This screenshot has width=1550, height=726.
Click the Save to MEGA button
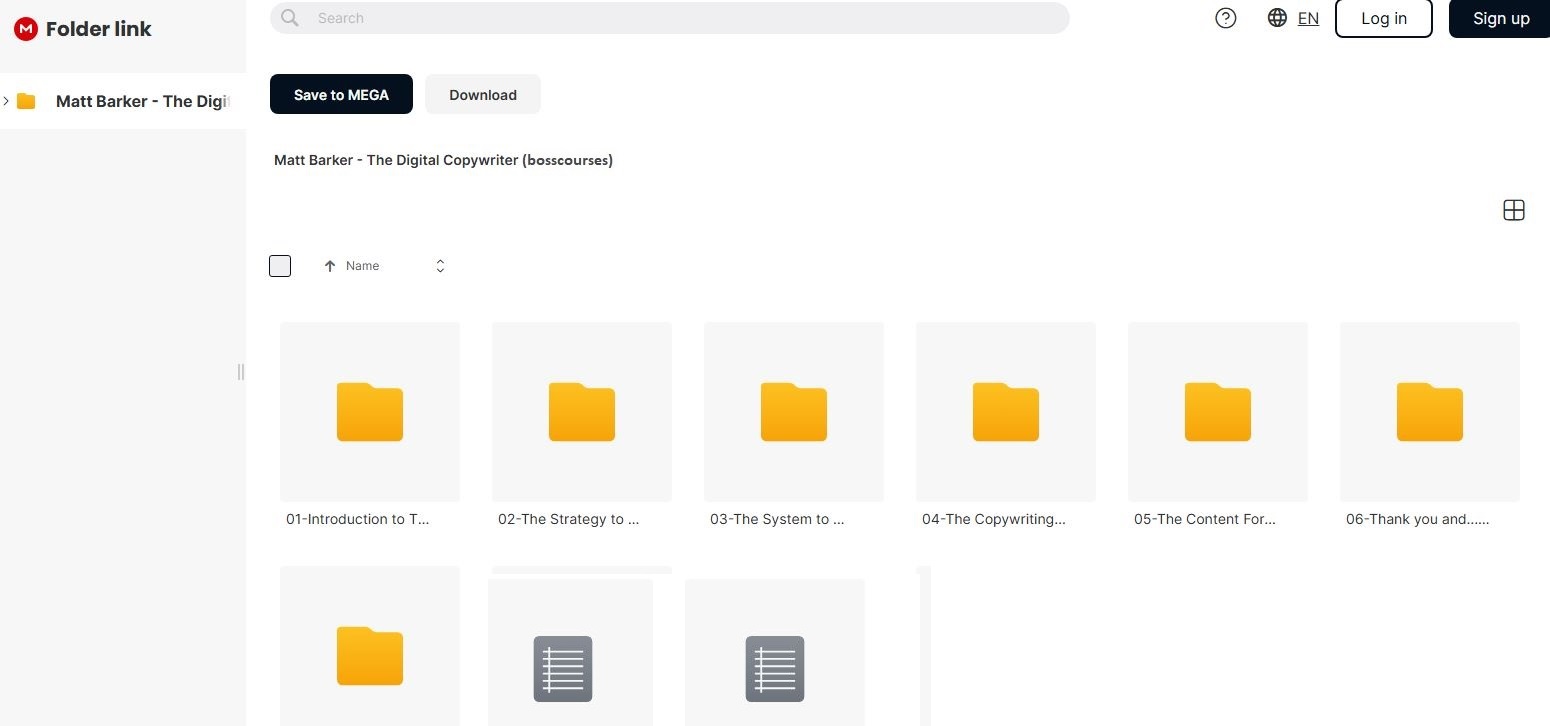click(341, 95)
